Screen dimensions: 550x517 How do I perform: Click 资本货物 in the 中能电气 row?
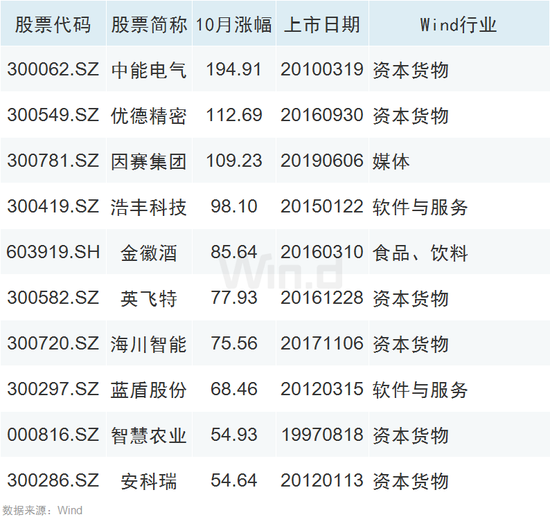tap(410, 70)
